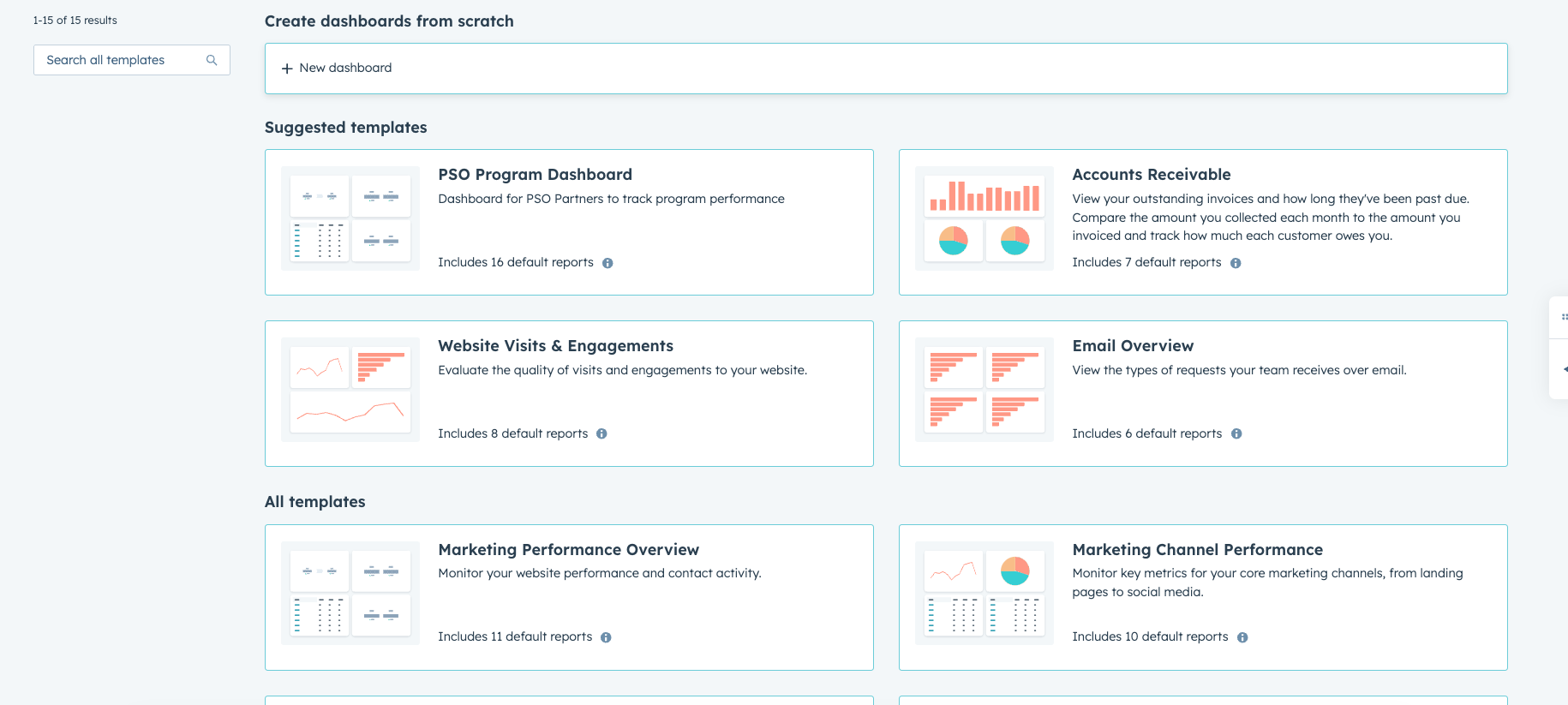
Task: Open the PSO Program Dashboard template
Action: (535, 175)
